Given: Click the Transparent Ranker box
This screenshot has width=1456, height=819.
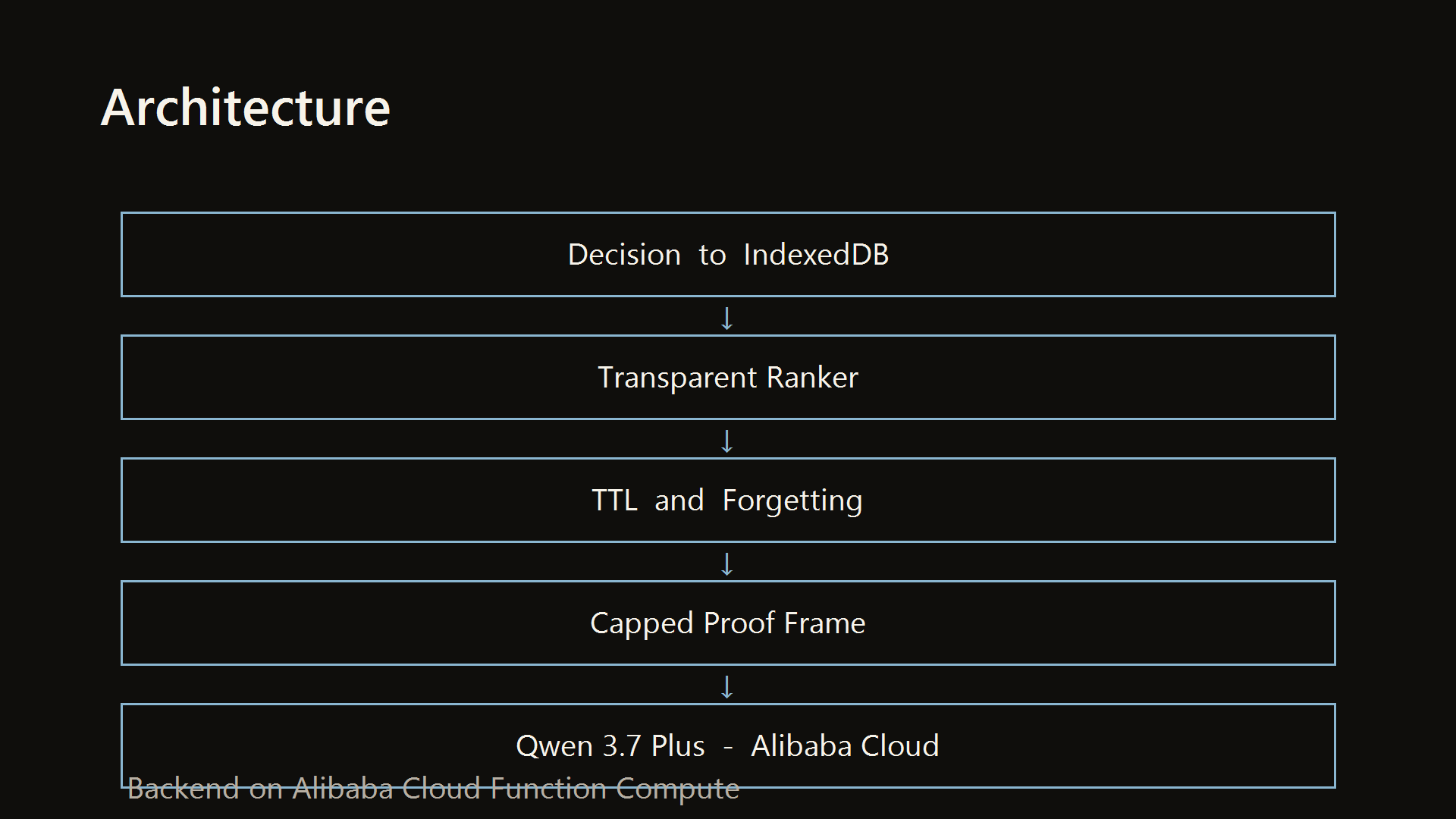Looking at the screenshot, I should point(728,377).
